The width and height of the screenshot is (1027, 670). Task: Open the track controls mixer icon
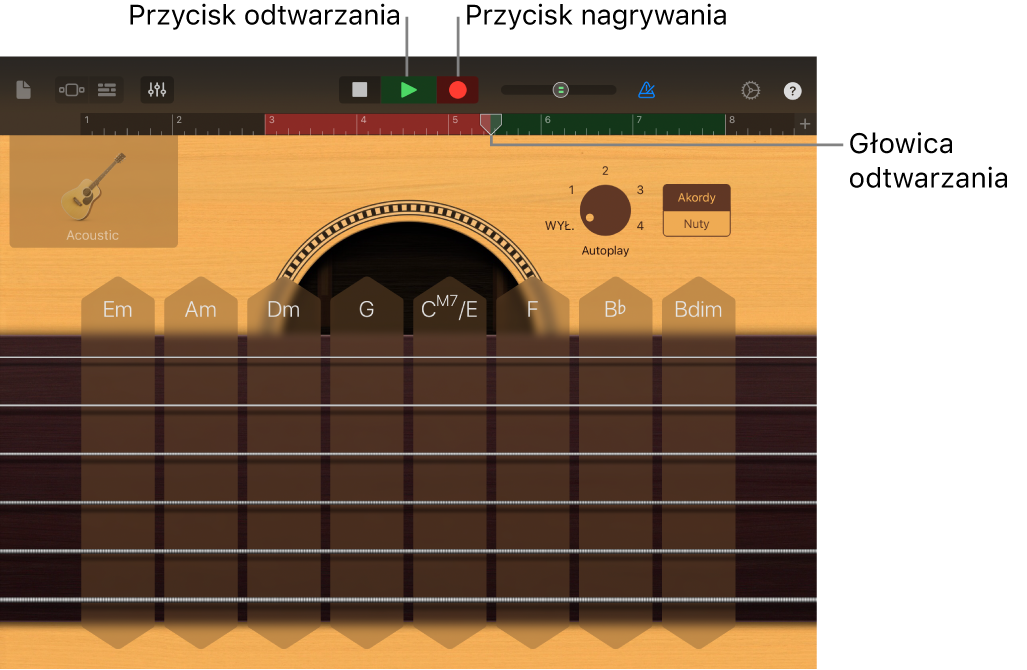[157, 90]
